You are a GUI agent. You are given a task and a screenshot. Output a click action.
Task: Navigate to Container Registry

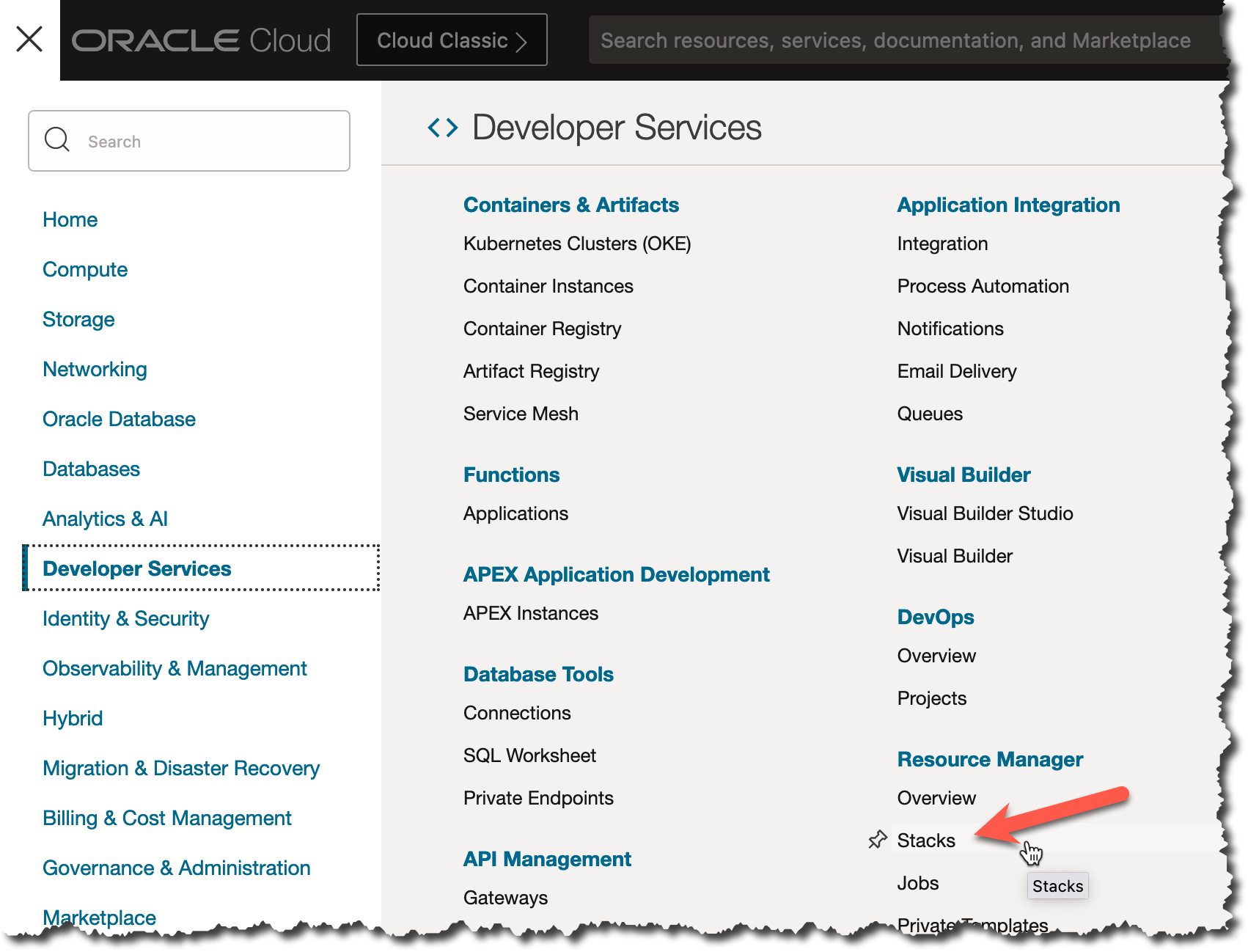(542, 329)
